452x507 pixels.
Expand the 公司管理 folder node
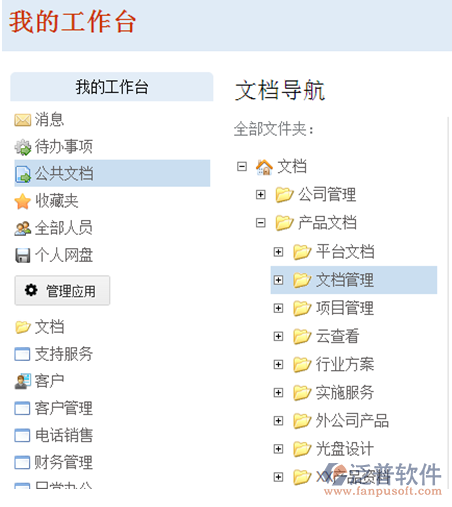coord(261,194)
